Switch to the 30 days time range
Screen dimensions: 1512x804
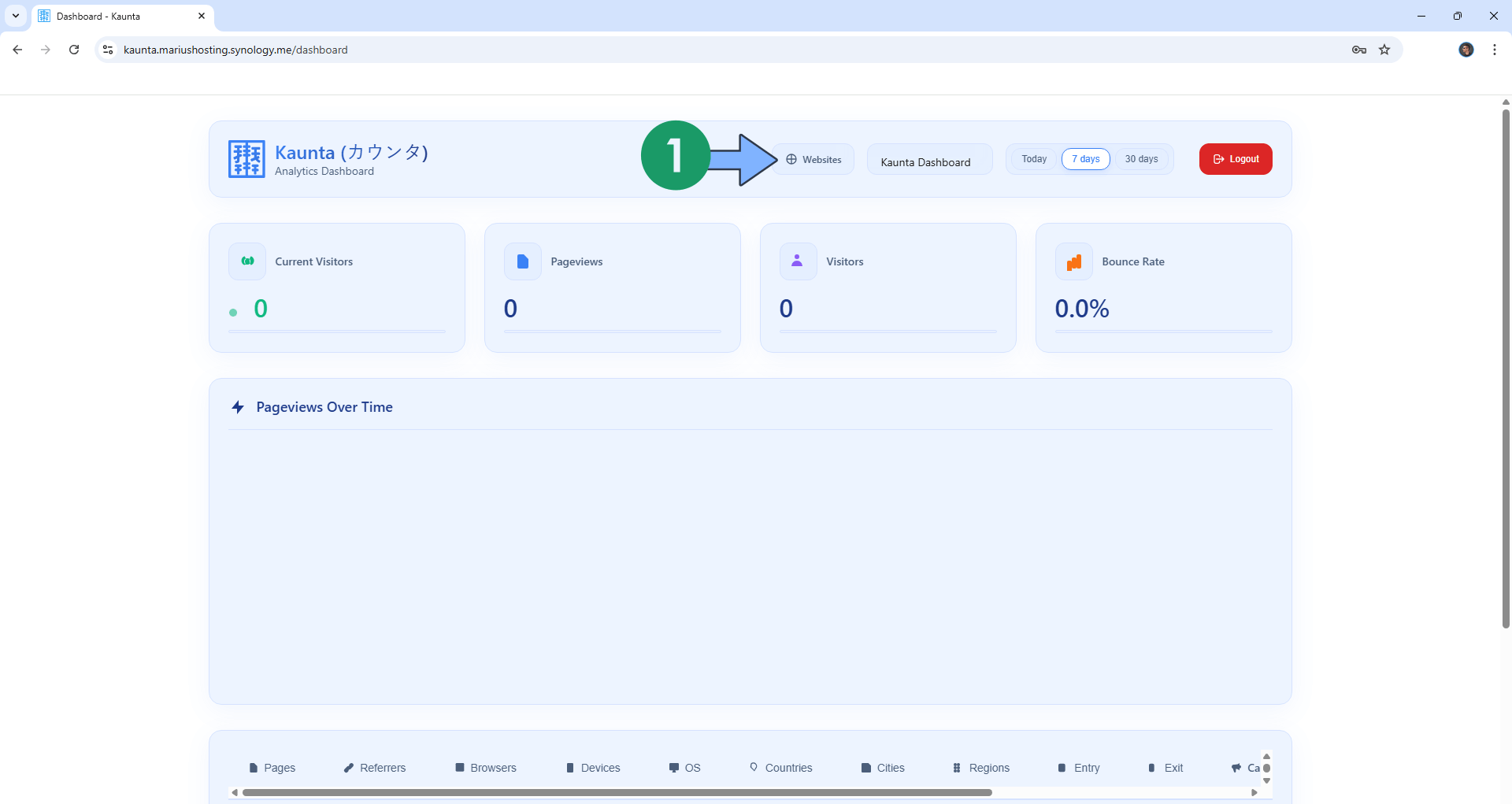(x=1142, y=158)
